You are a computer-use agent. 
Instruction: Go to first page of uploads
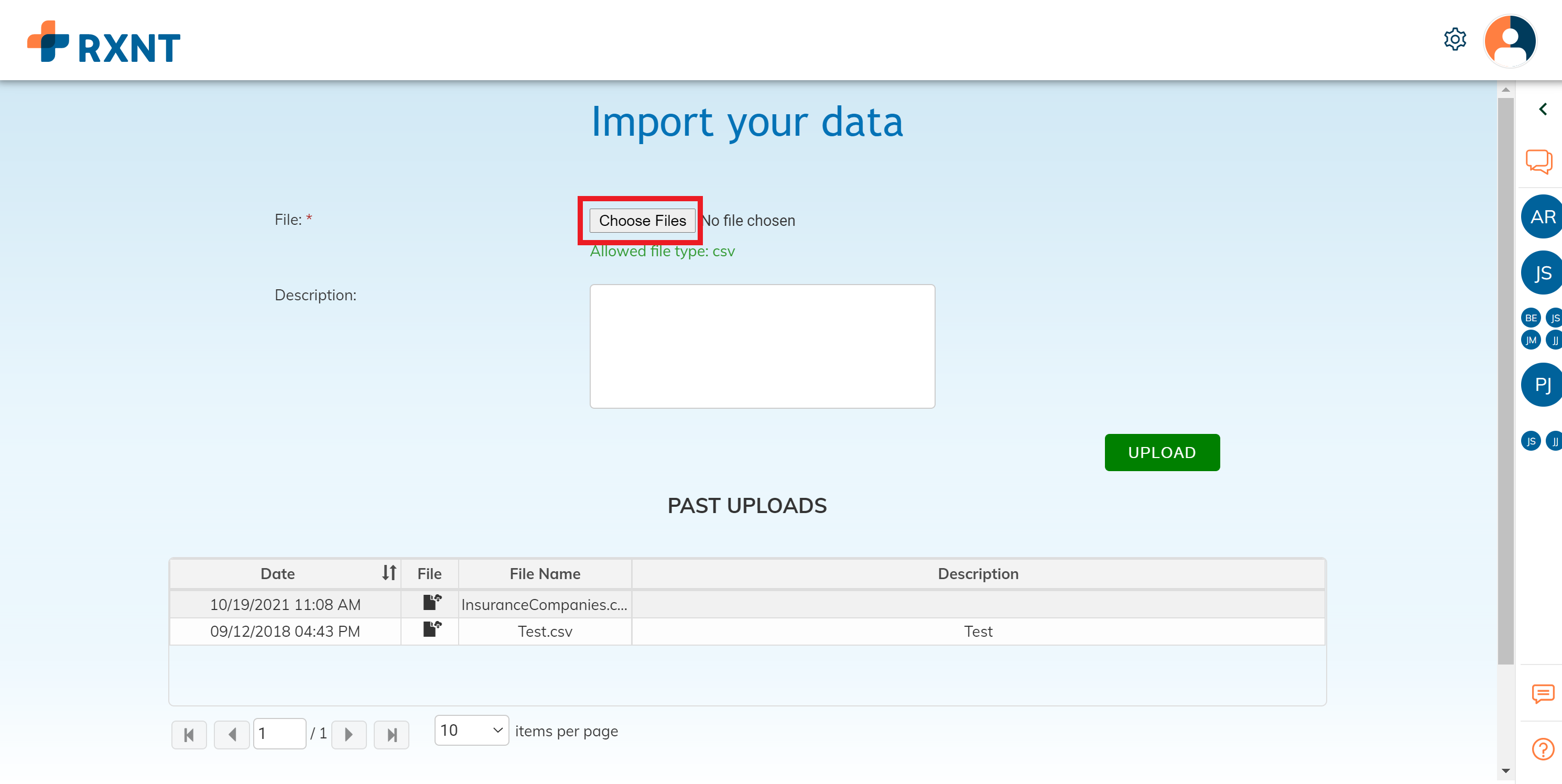click(x=189, y=735)
